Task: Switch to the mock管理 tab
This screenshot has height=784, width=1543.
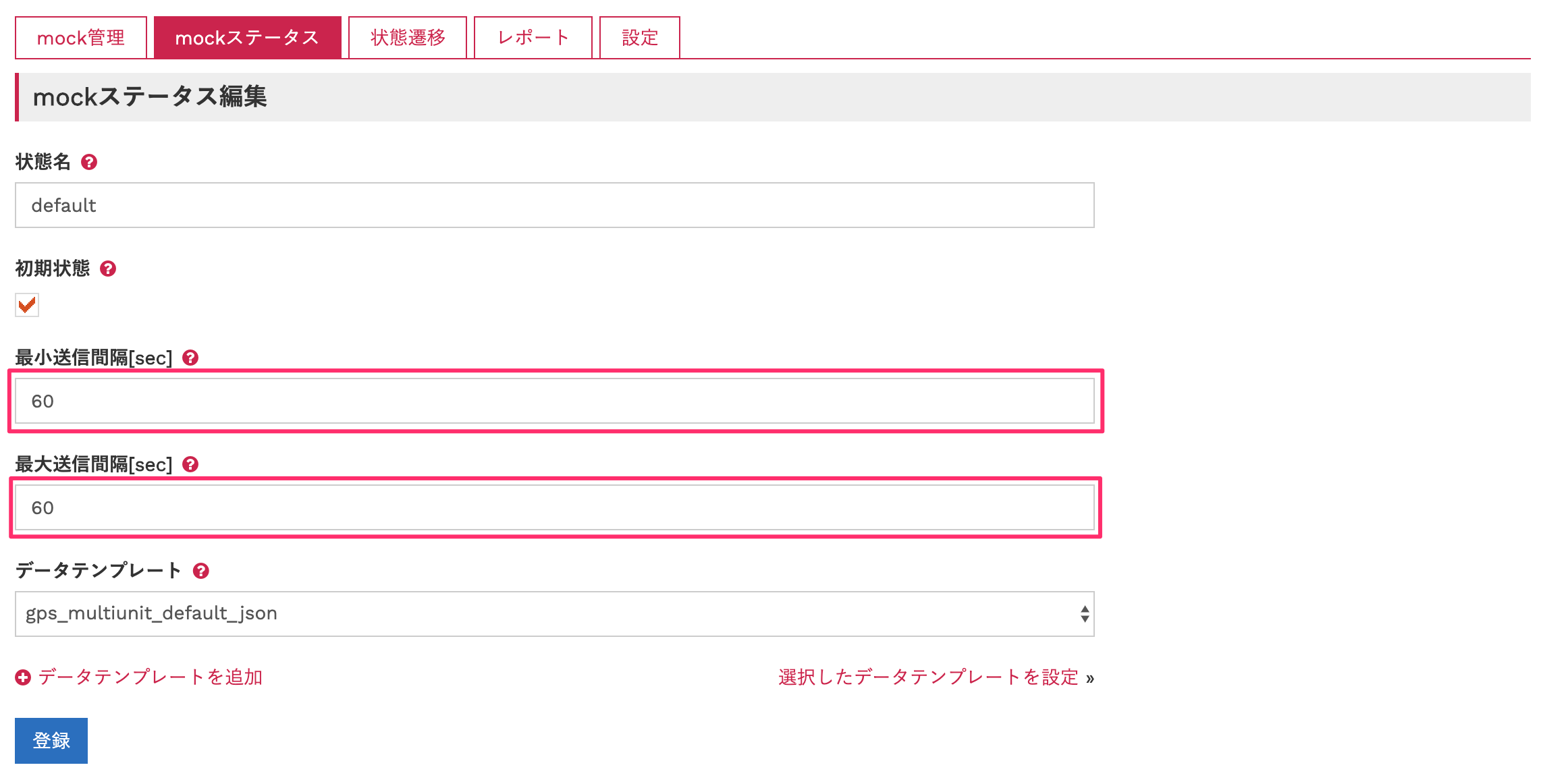Action: [81, 38]
